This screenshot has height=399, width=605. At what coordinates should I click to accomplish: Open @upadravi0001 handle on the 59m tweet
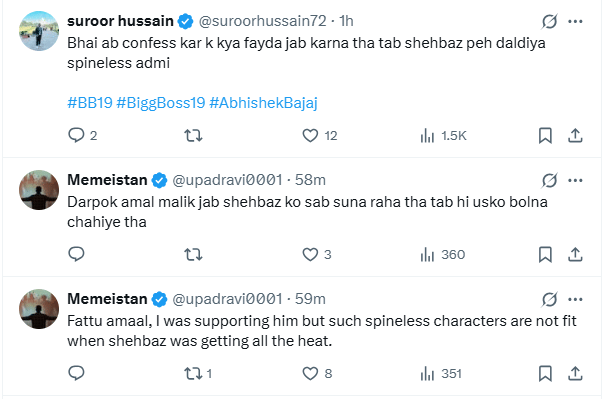pyautogui.click(x=227, y=299)
